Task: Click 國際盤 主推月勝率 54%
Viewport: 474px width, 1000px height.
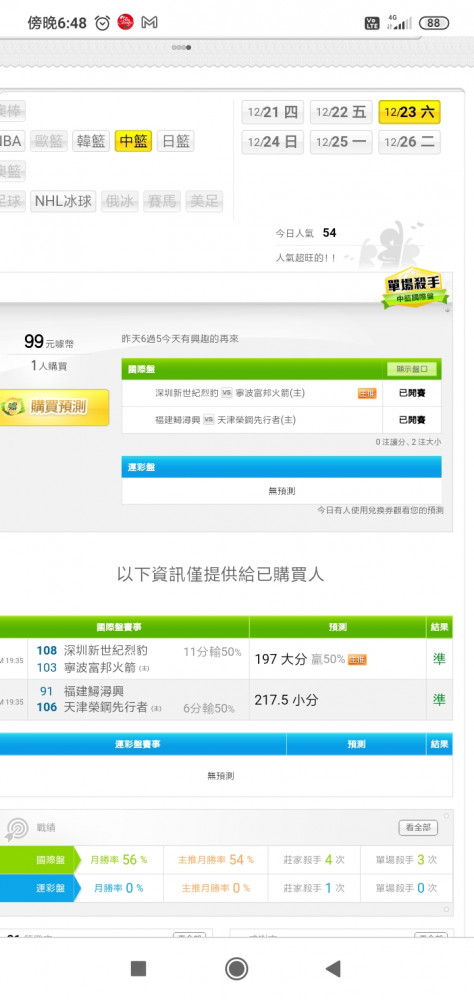Action: click(216, 860)
